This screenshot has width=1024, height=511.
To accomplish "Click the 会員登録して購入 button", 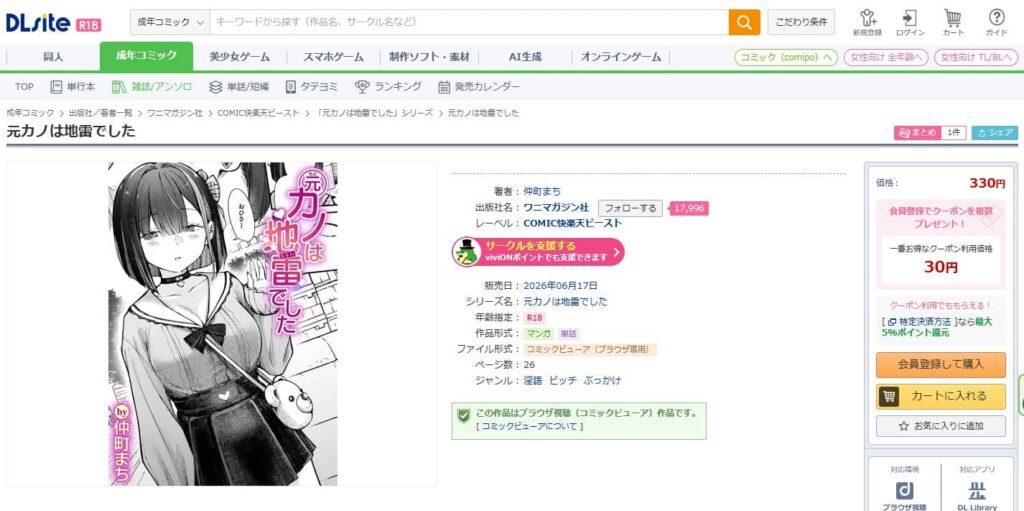I will click(x=940, y=365).
